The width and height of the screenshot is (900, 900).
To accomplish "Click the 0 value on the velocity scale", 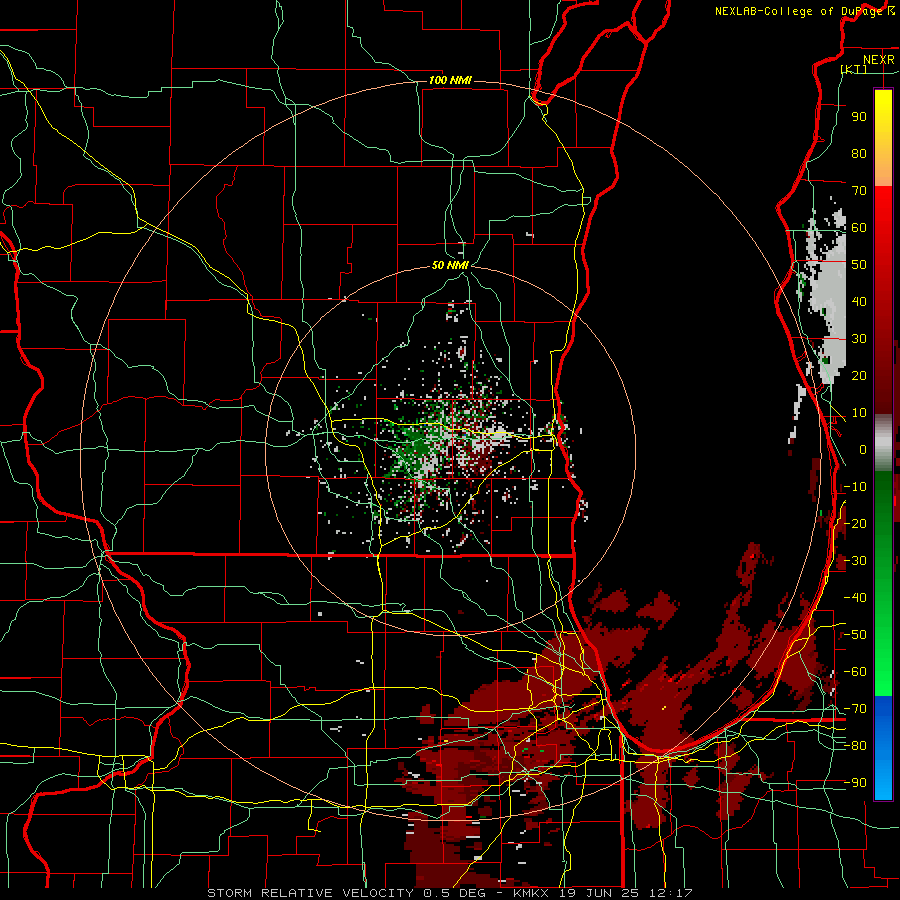I will point(863,449).
